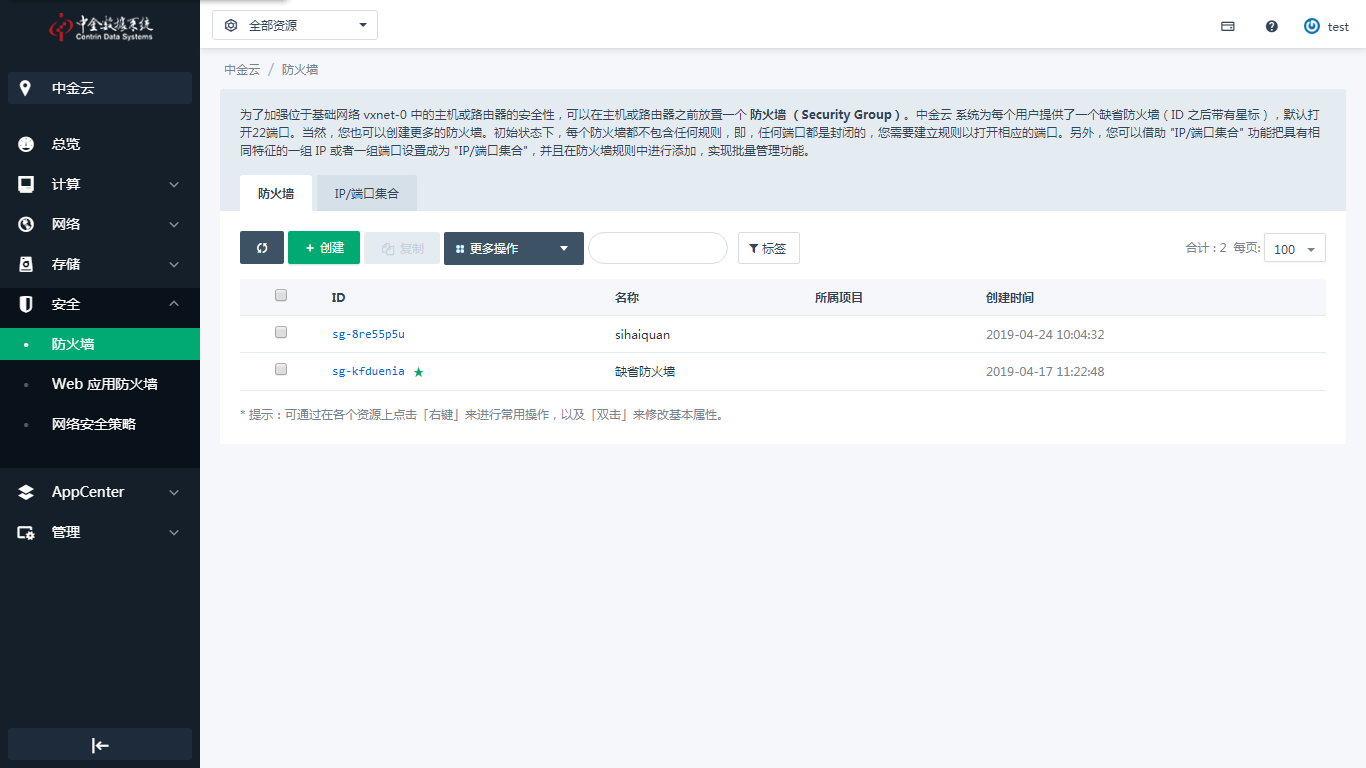Click the 网络 network icon

point(26,224)
